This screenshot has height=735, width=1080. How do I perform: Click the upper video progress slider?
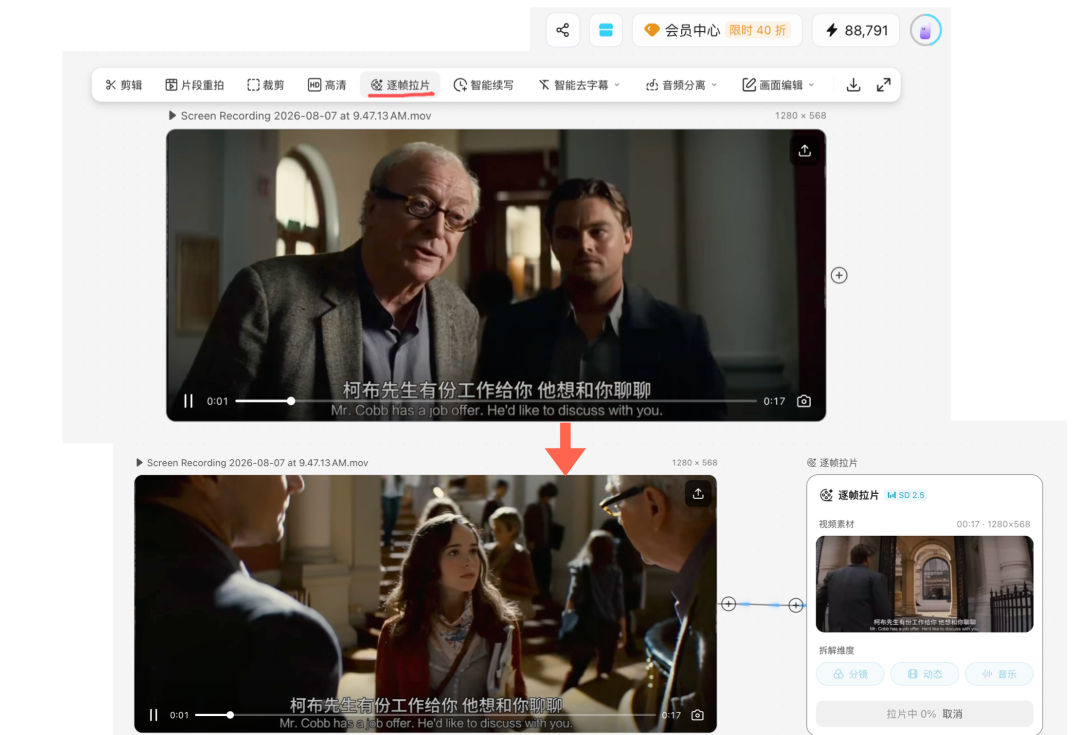496,401
